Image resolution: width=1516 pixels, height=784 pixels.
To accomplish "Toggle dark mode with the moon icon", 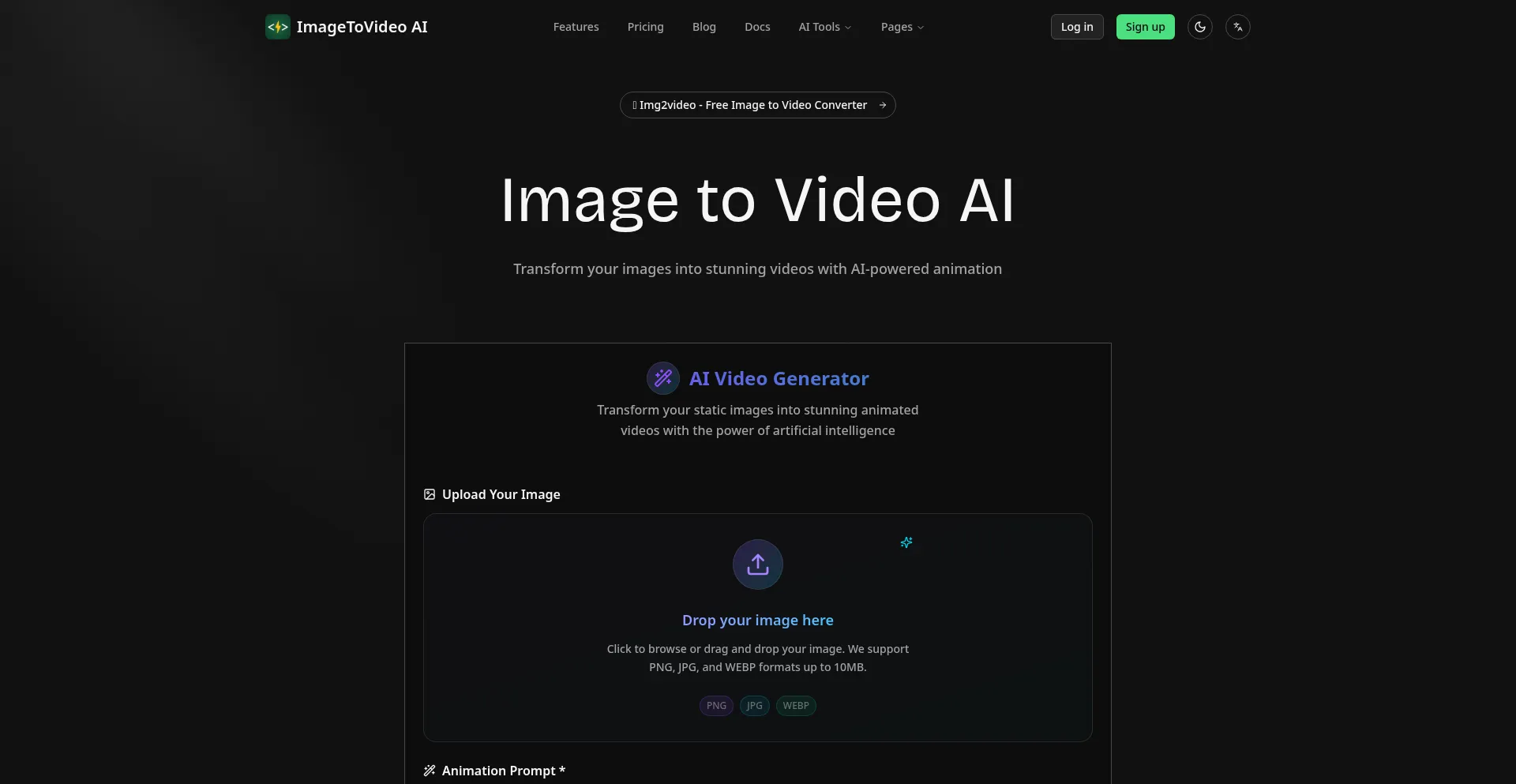I will (1199, 27).
